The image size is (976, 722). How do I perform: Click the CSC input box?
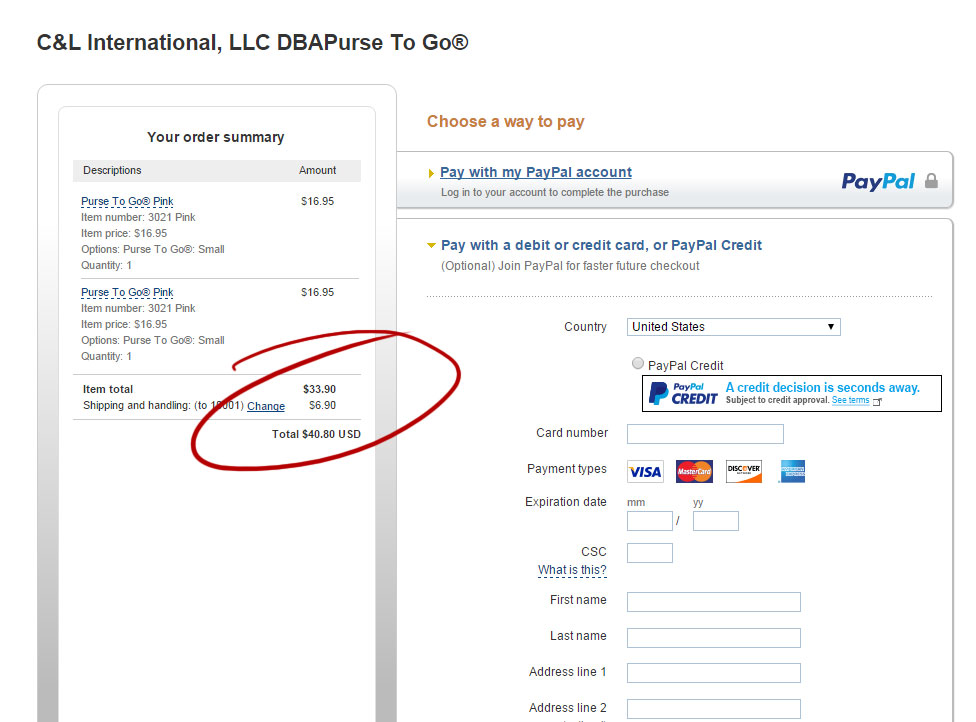(649, 553)
